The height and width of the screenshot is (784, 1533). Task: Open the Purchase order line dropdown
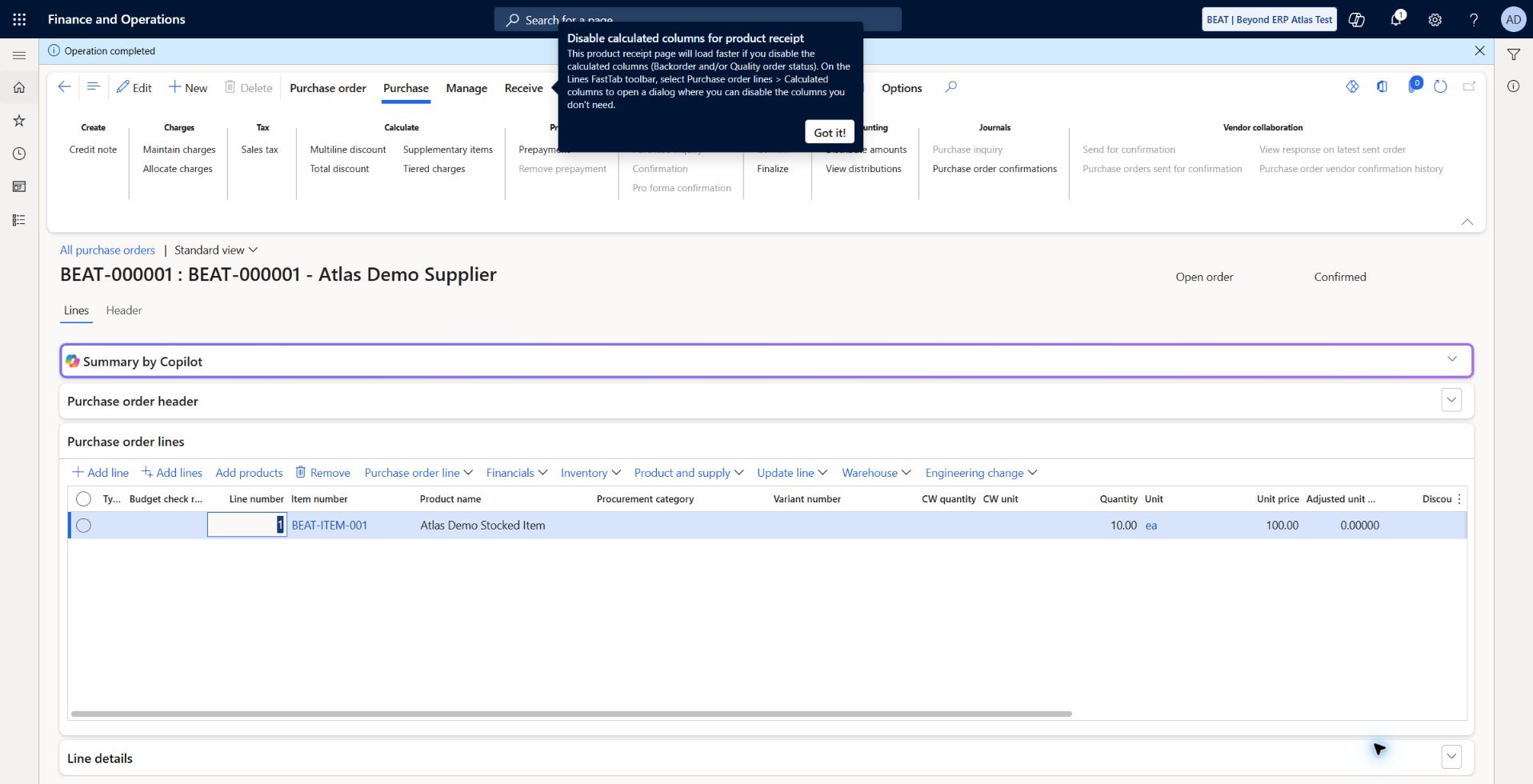pos(418,473)
